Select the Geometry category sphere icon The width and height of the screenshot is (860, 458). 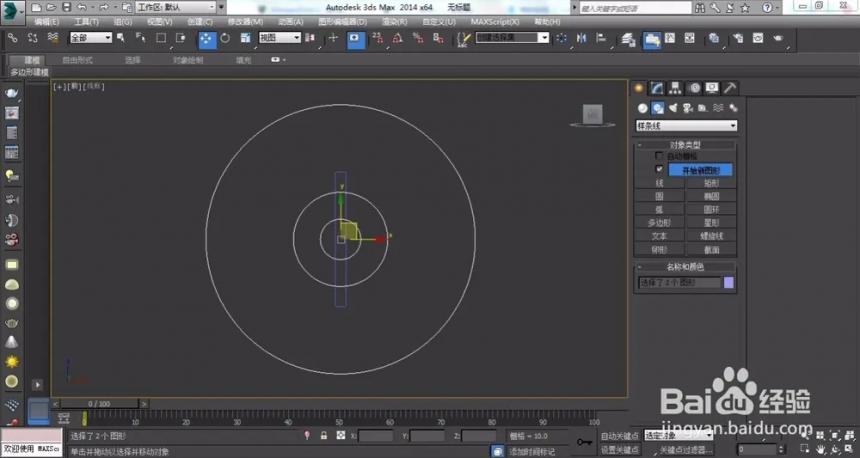pyautogui.click(x=642, y=108)
